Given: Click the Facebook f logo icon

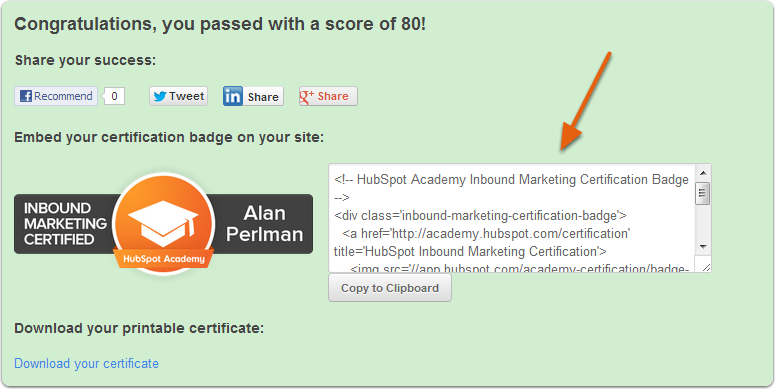Looking at the screenshot, I should click(x=26, y=96).
